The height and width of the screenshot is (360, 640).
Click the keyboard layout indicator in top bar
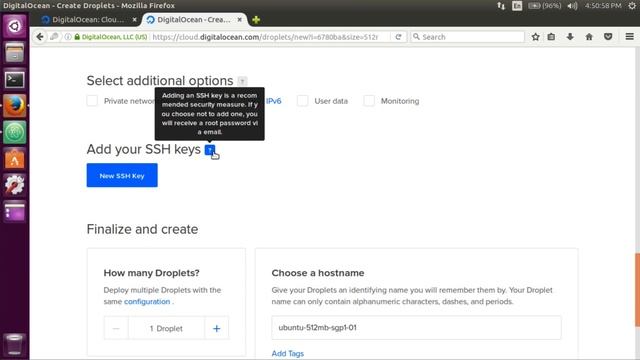(x=517, y=6)
